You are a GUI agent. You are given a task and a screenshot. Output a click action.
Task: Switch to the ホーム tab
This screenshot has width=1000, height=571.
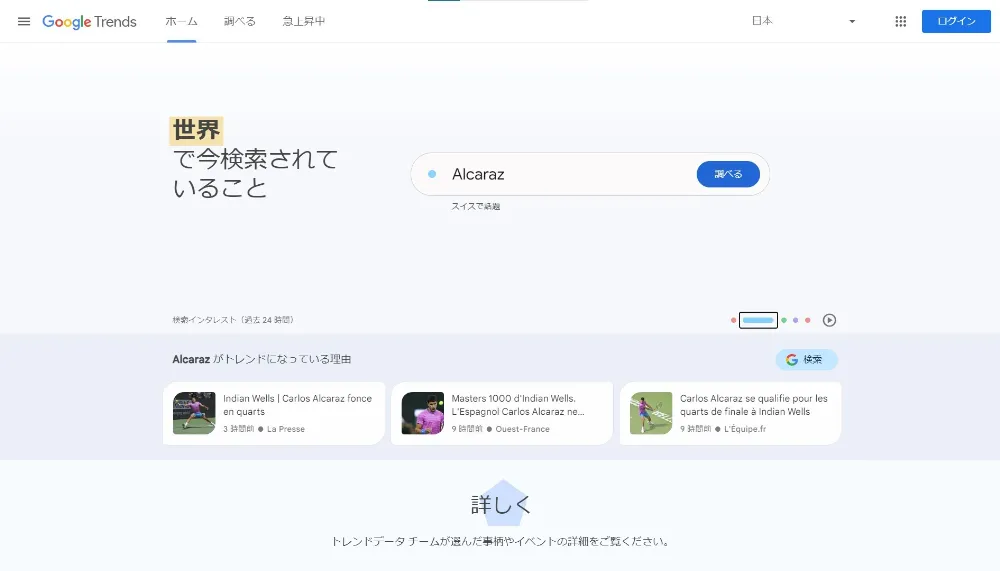click(x=182, y=22)
